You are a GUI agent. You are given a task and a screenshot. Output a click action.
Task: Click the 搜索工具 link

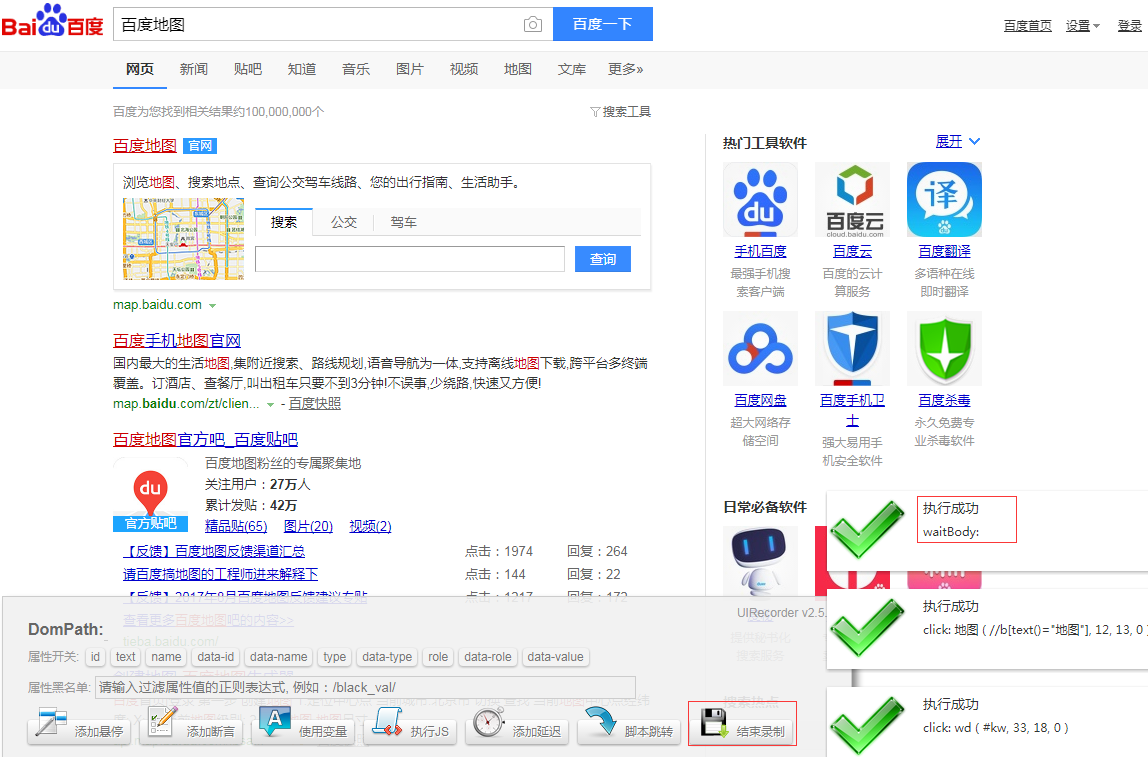[627, 112]
